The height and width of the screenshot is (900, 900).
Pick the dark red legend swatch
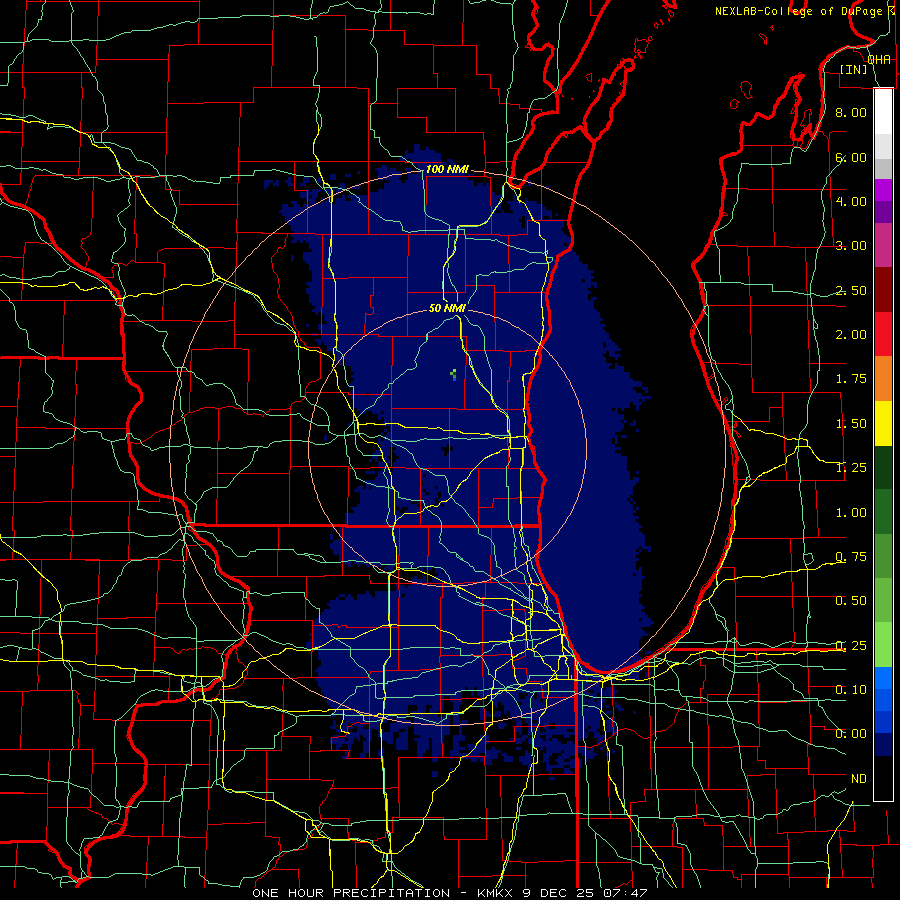click(x=883, y=290)
